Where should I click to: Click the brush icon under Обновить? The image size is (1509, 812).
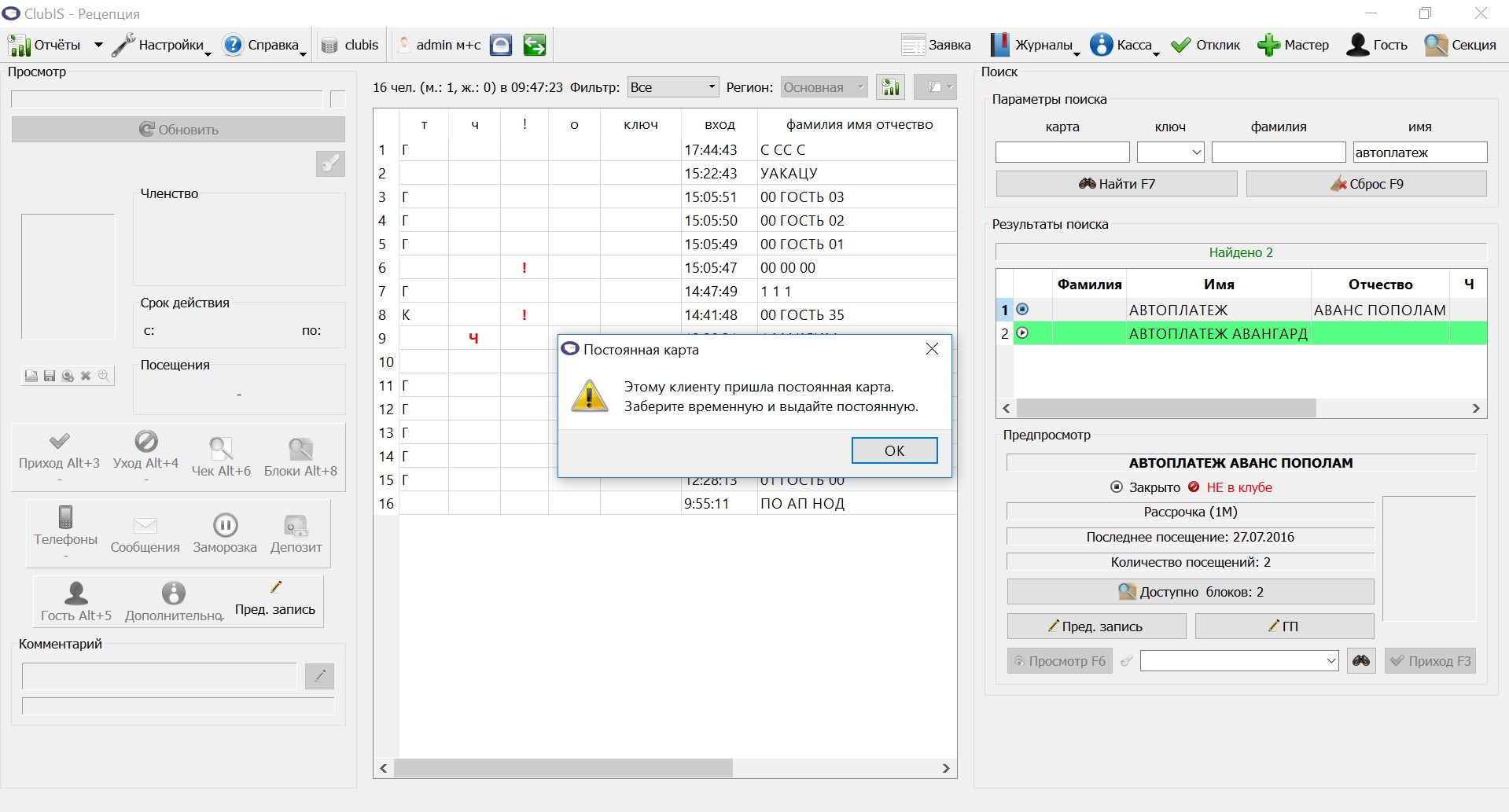pyautogui.click(x=330, y=164)
